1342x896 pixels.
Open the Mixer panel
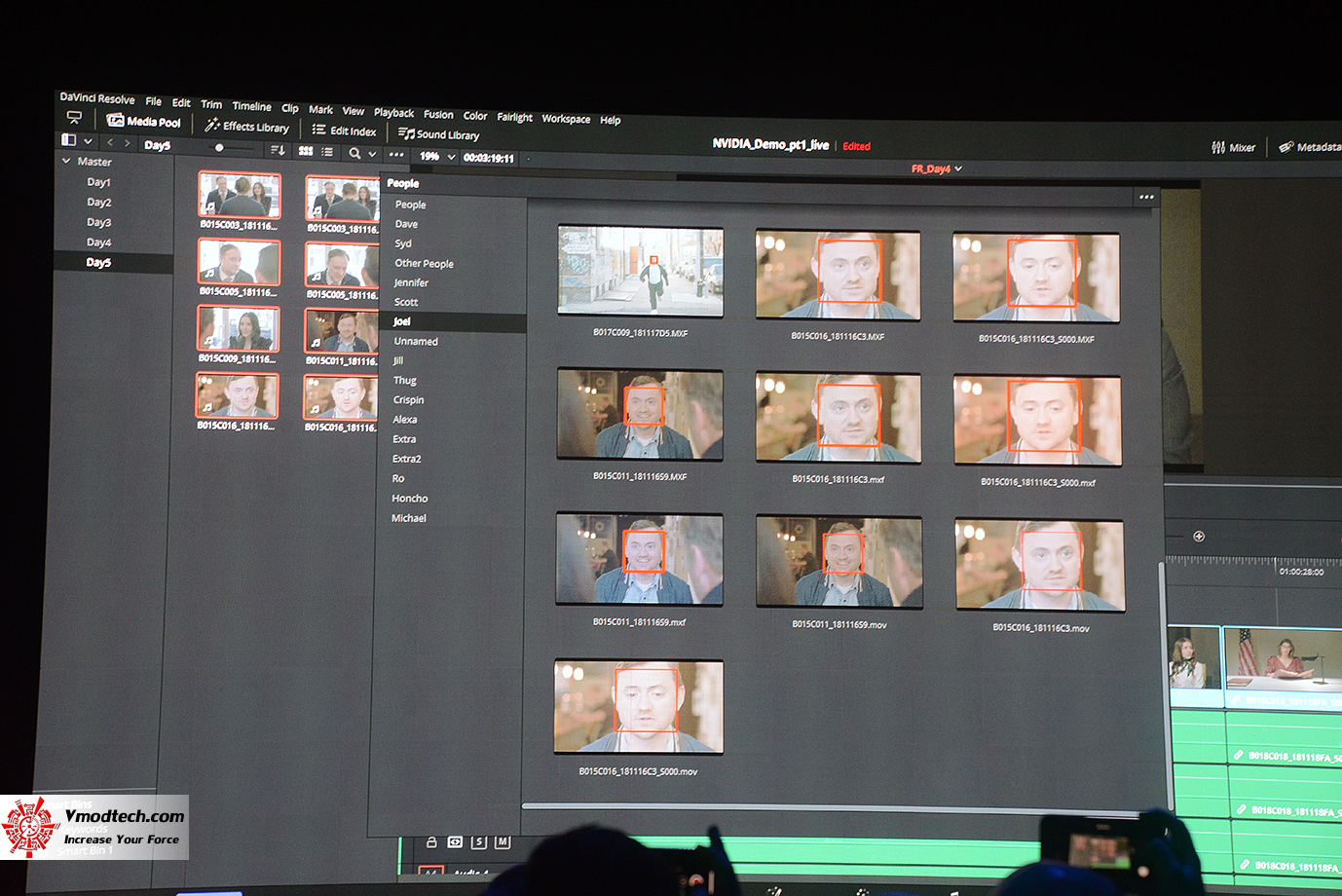(x=1233, y=147)
